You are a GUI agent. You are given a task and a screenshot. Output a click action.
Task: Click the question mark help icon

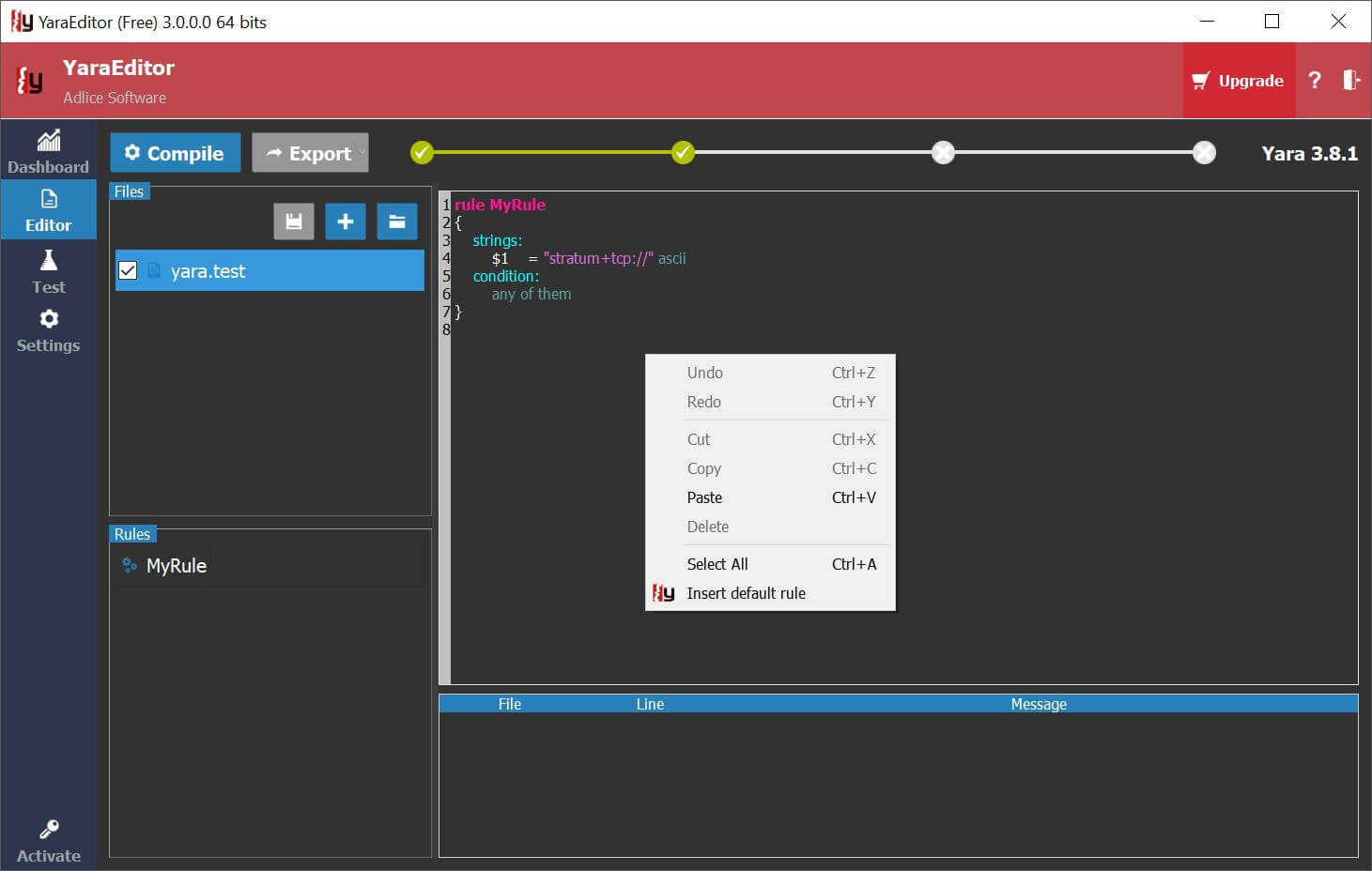(1315, 81)
